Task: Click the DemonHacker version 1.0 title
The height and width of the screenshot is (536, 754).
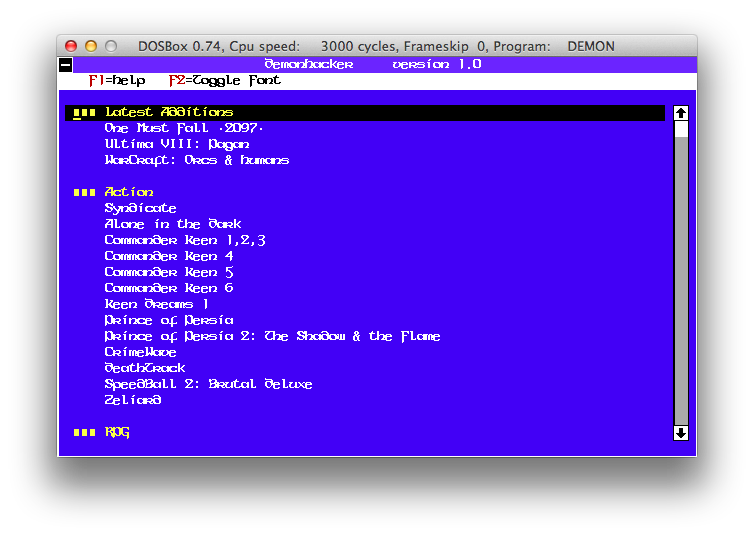Action: [x=373, y=64]
